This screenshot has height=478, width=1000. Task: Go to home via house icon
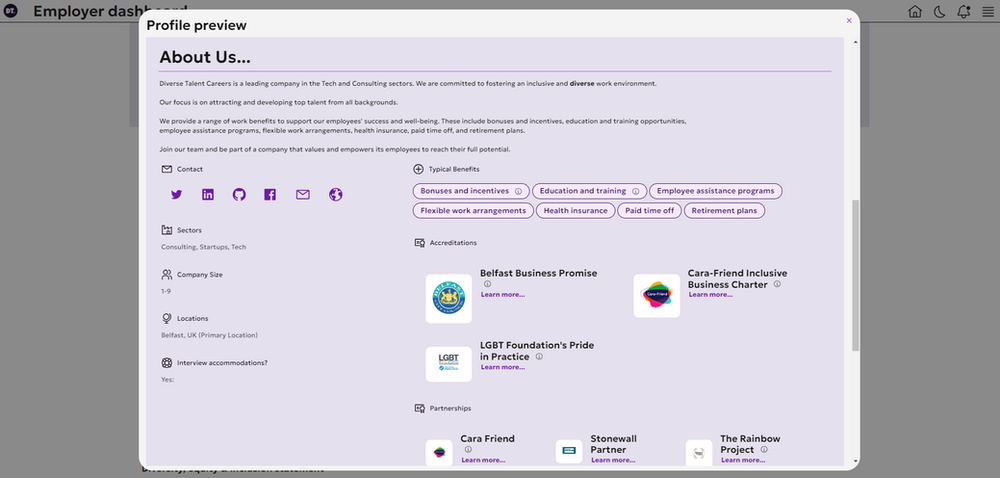[x=915, y=11]
